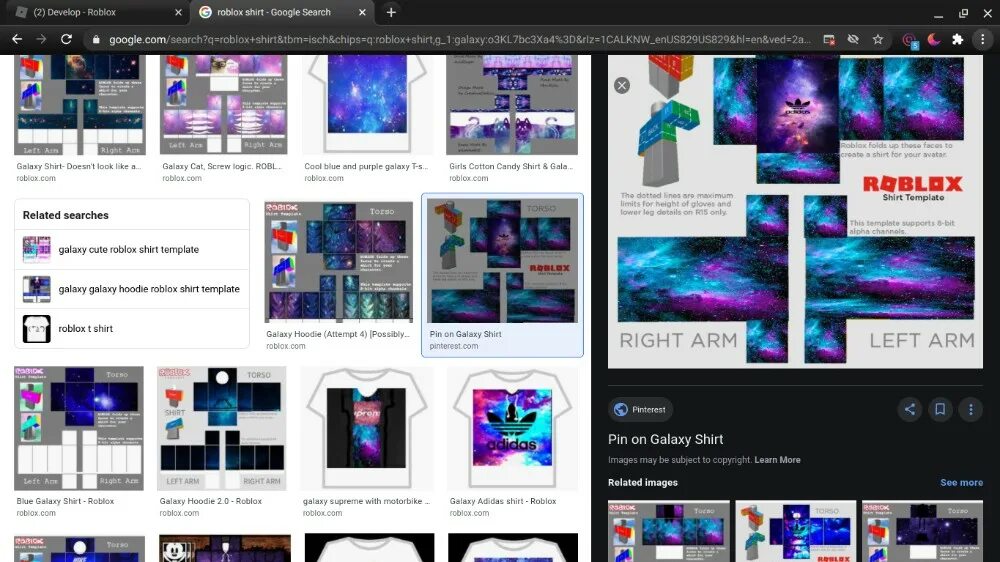
Task: Close the roblox shirt Google Search tab
Action: [x=362, y=12]
